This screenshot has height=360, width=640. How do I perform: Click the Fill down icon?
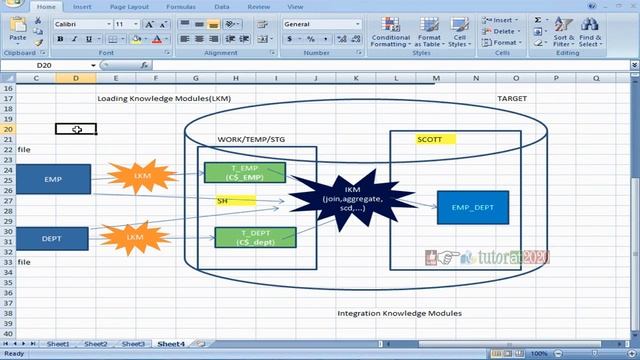click(538, 31)
